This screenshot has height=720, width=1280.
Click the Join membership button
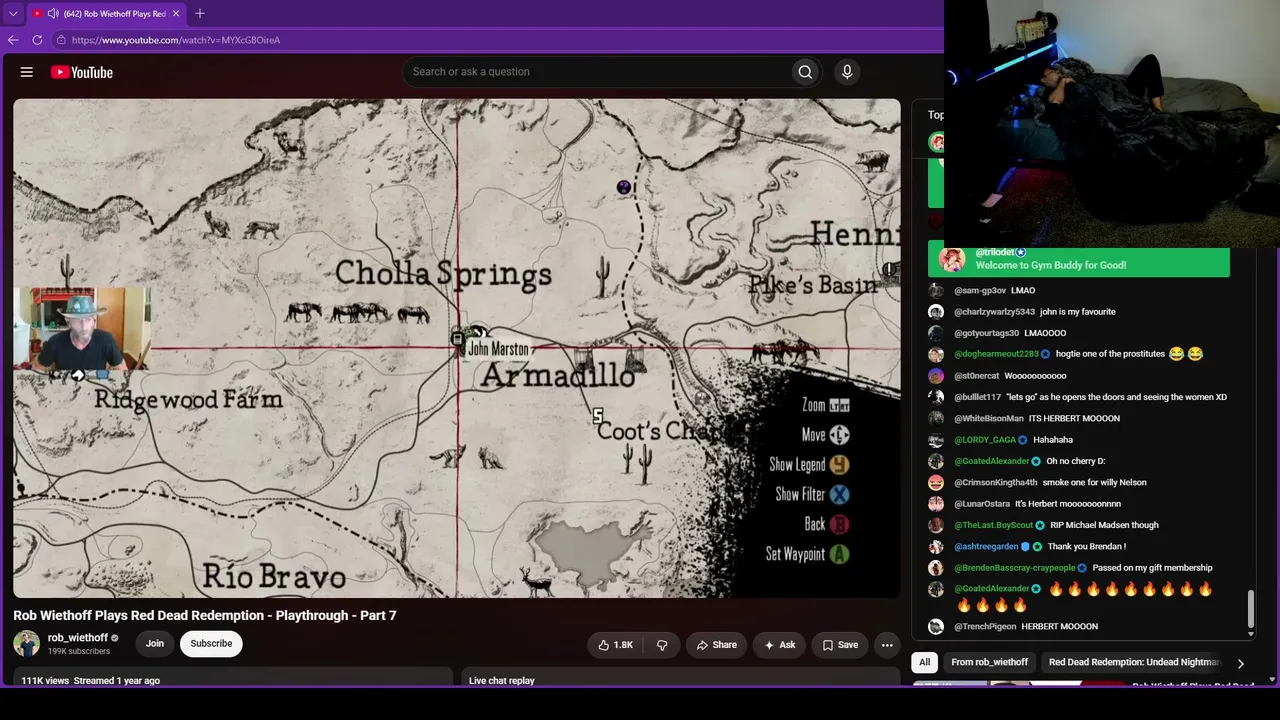click(x=155, y=643)
